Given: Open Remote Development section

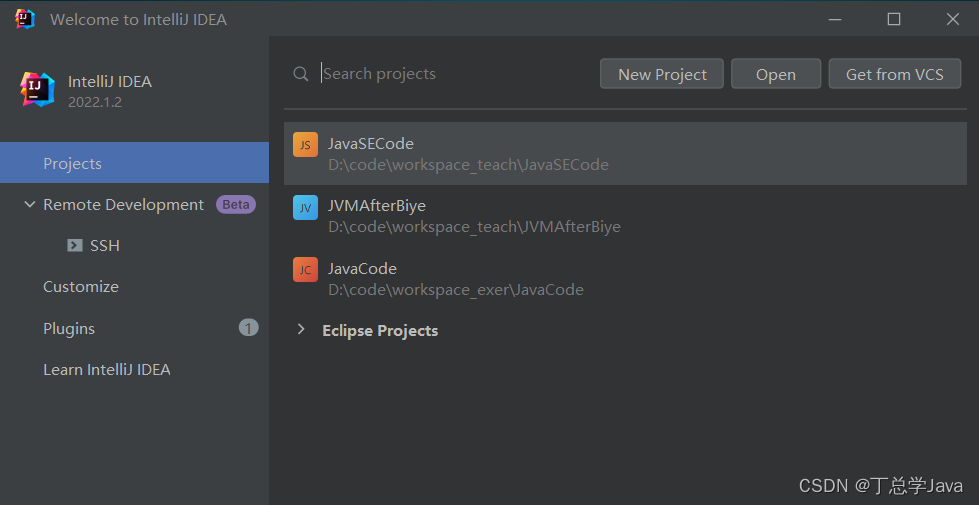Looking at the screenshot, I should coord(123,205).
